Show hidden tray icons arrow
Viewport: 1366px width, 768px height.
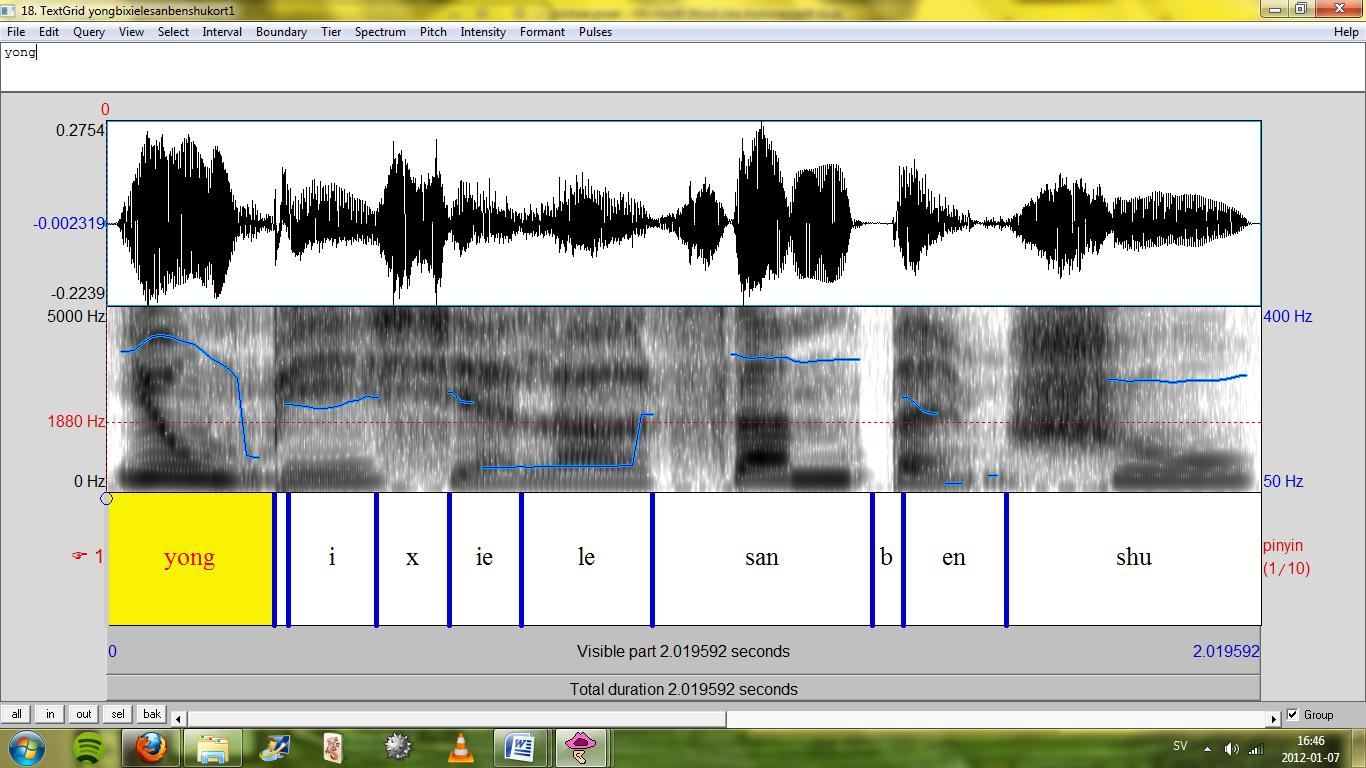[1208, 748]
